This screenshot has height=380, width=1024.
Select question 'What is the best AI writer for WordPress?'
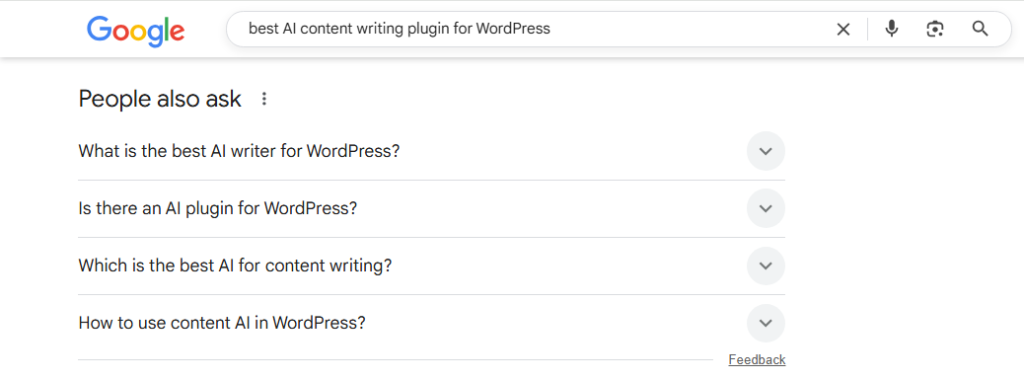(238, 151)
